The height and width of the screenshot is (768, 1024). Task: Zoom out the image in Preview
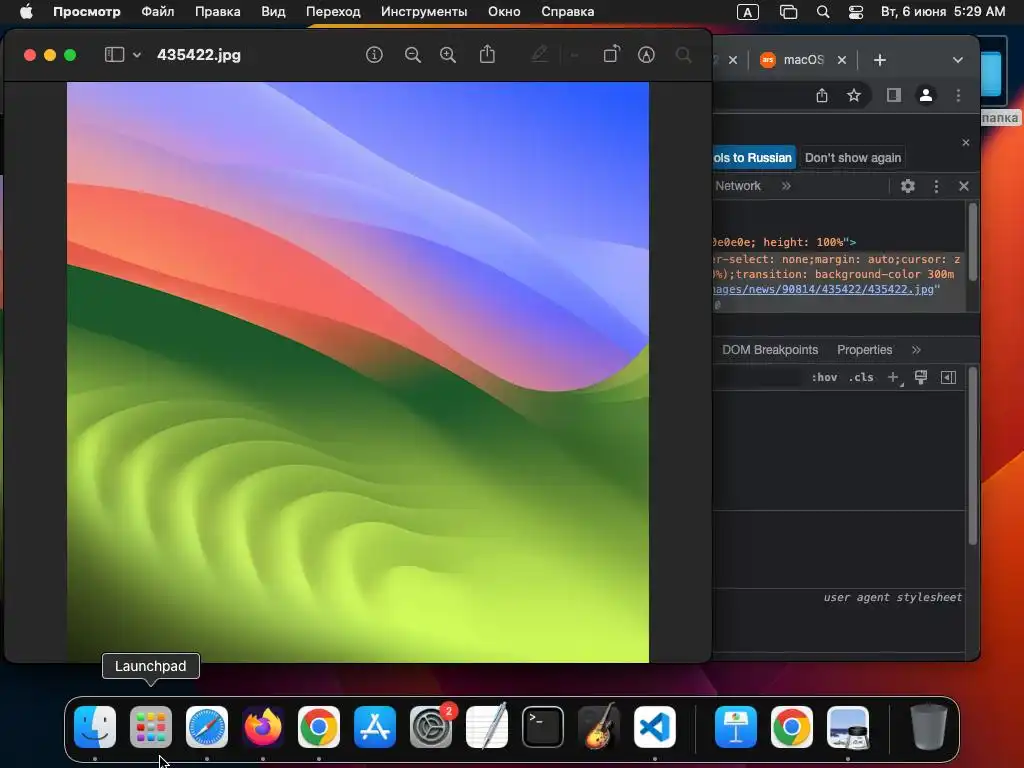coord(413,55)
